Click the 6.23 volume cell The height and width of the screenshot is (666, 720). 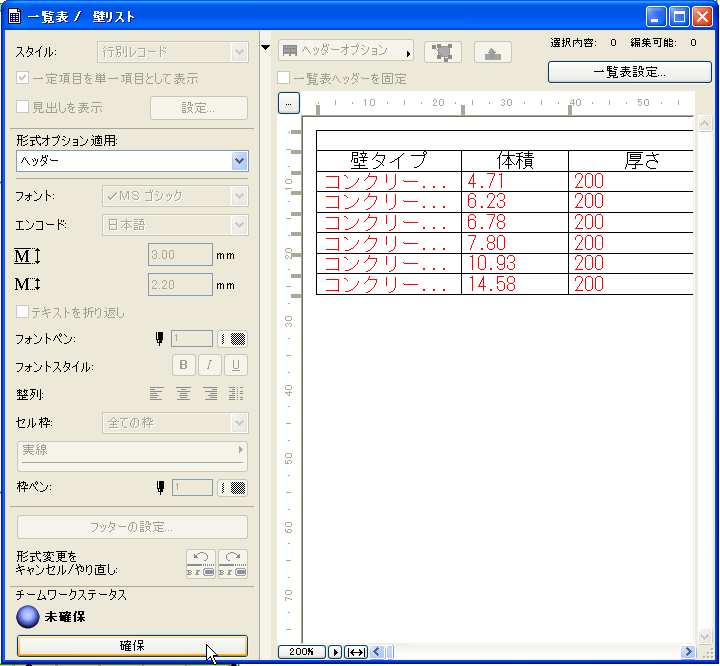(x=515, y=202)
